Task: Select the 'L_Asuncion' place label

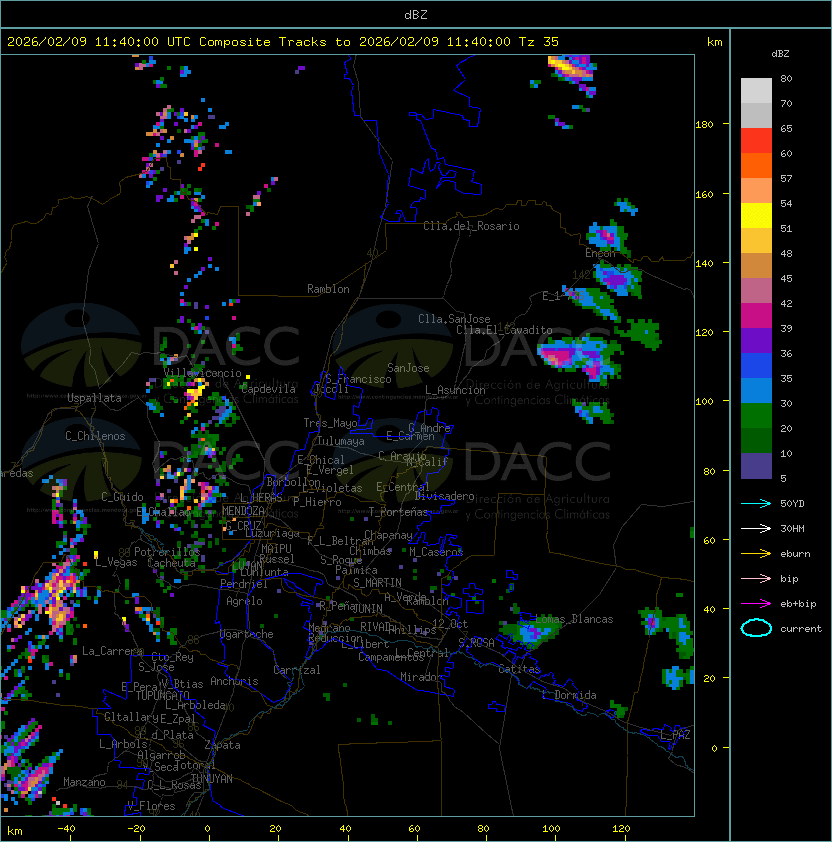Action: tap(455, 390)
